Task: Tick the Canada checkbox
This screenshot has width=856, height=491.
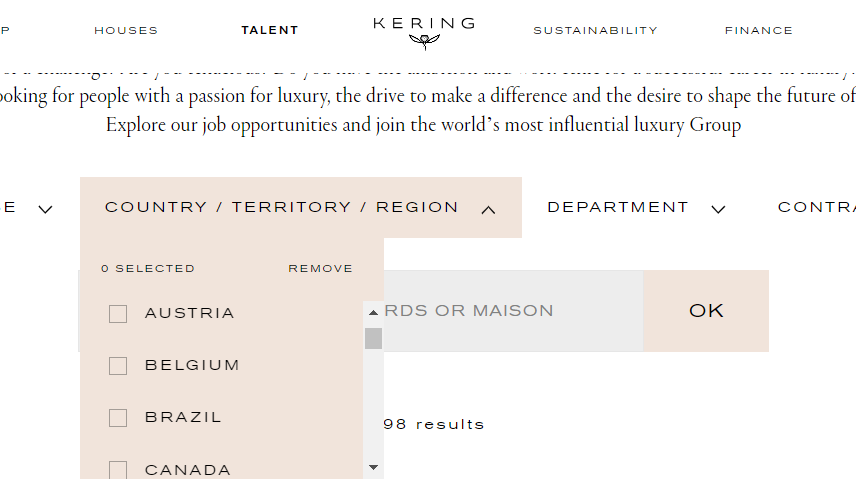Action: click(x=118, y=470)
